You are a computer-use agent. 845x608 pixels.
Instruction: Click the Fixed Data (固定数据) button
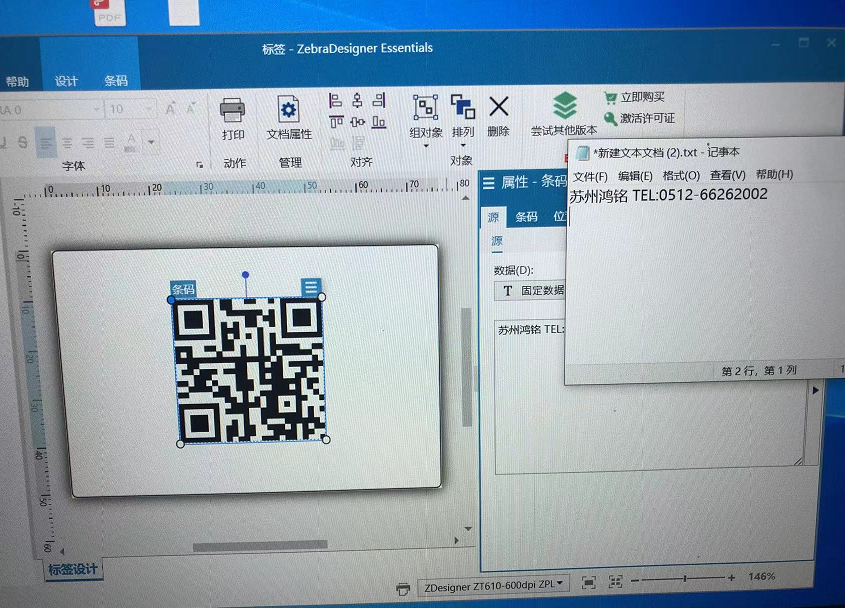pyautogui.click(x=530, y=291)
